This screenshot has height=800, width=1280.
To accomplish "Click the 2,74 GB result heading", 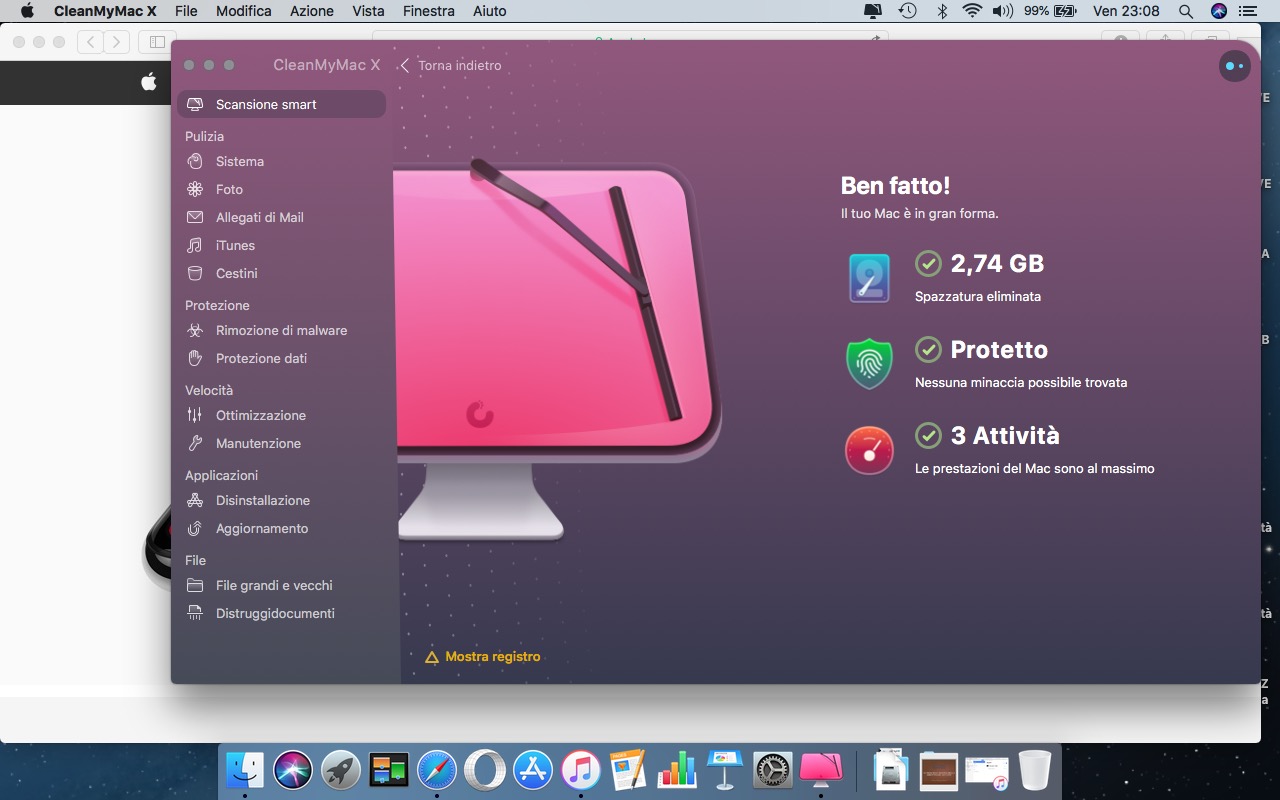I will point(997,263).
